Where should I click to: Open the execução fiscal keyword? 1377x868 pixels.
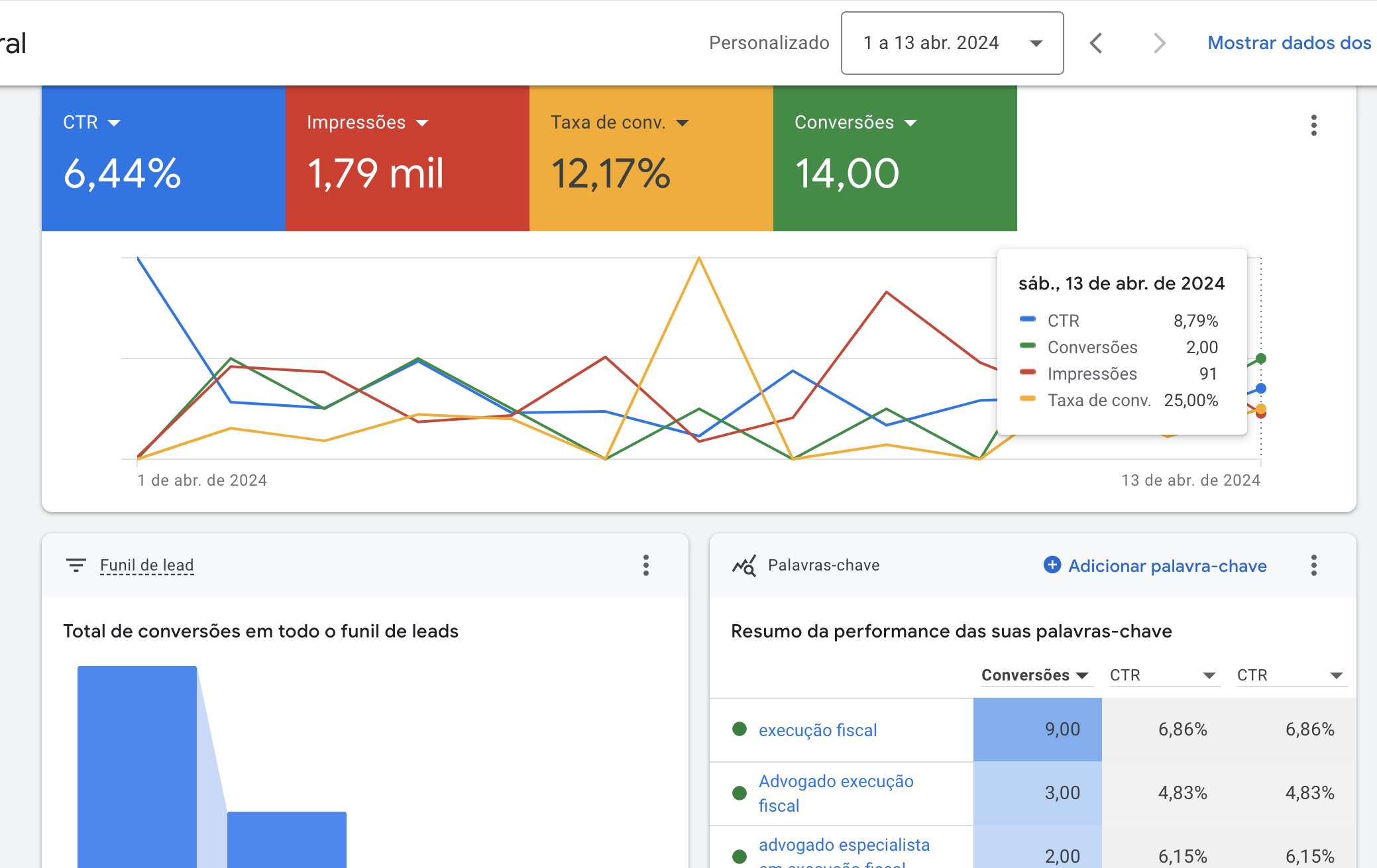tap(818, 730)
